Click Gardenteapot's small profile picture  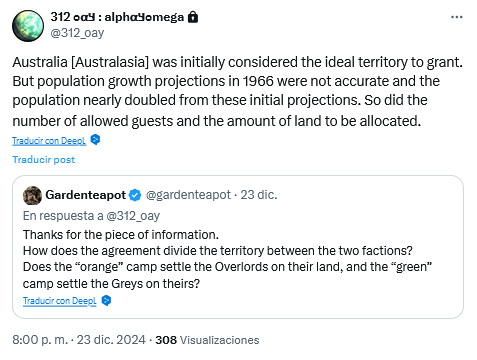[x=32, y=195]
